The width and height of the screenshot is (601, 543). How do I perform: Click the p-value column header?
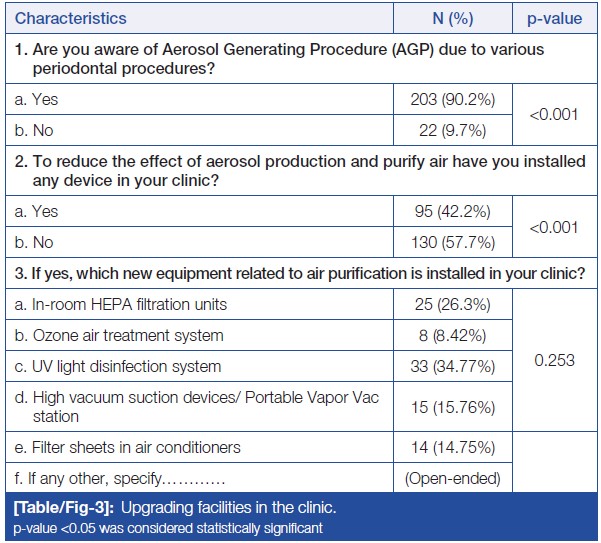(x=553, y=18)
